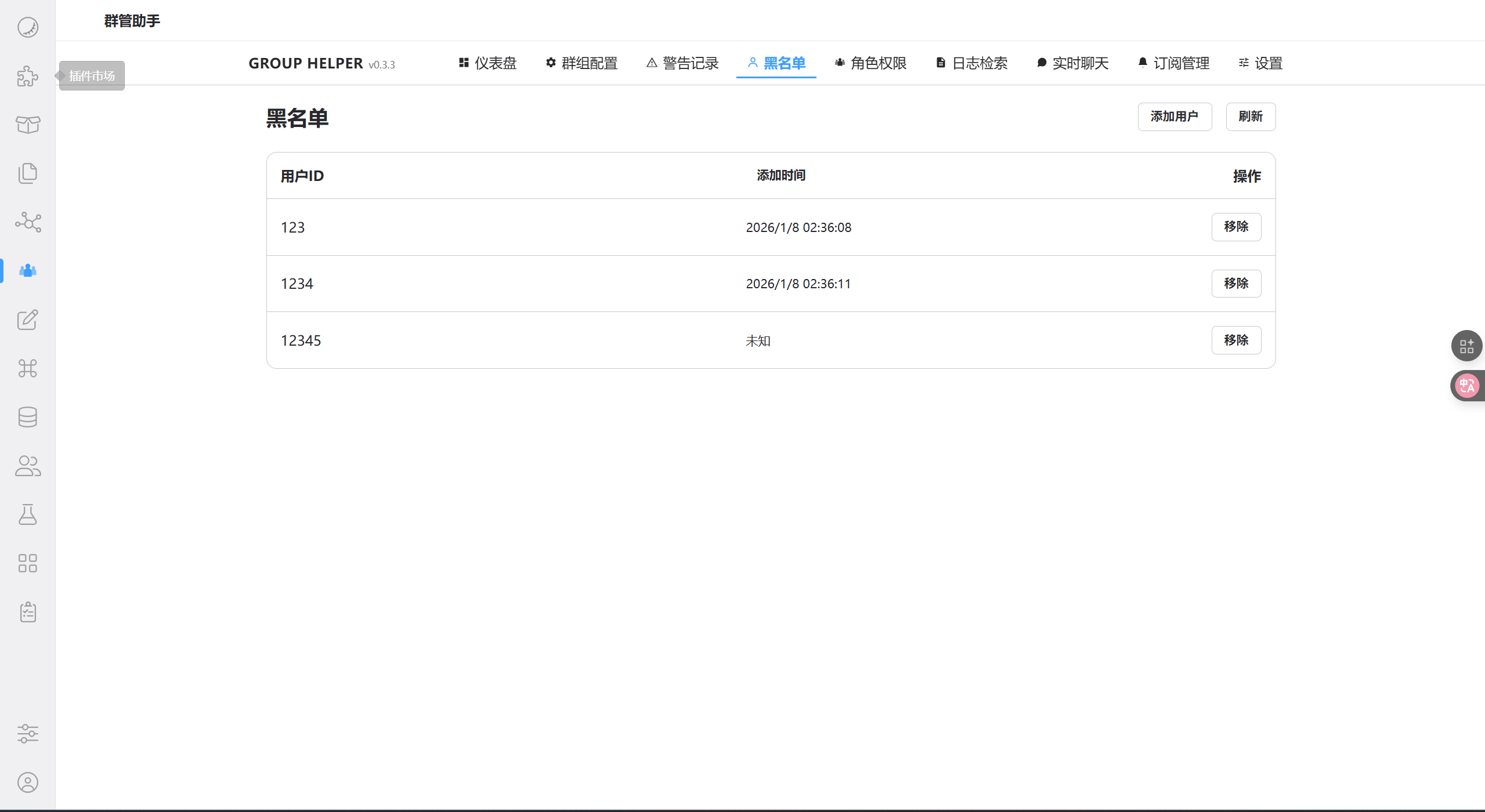The height and width of the screenshot is (812, 1485).
Task: Remove user 12345 from blacklist
Action: coord(1235,340)
